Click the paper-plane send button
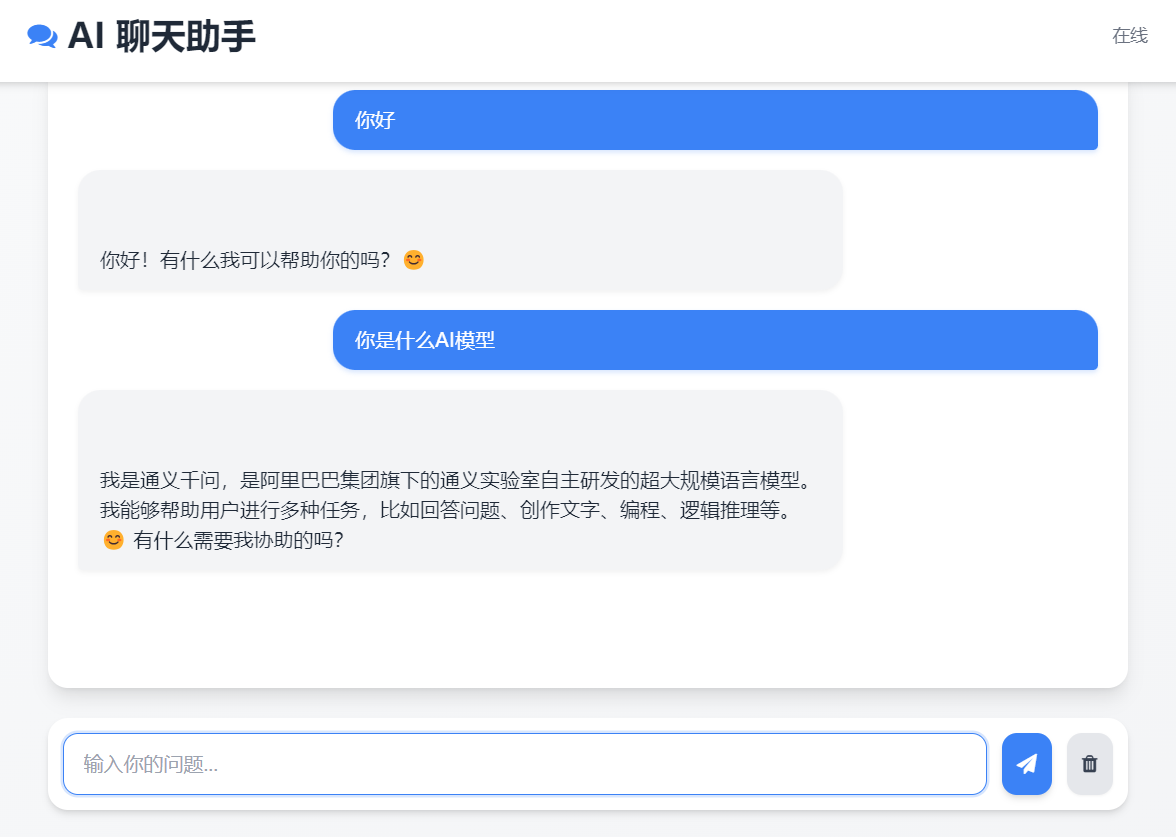 (1027, 764)
